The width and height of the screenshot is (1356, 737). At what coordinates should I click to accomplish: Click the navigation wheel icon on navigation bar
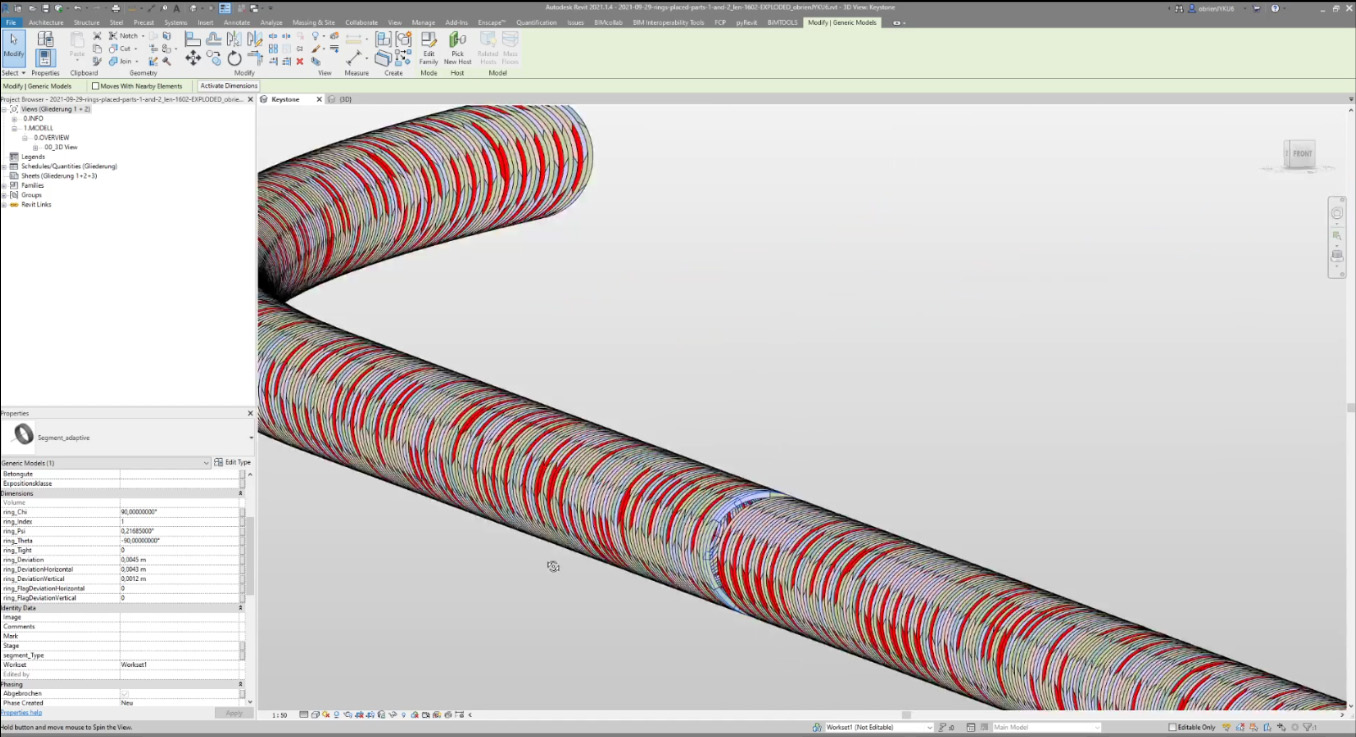(x=1337, y=213)
